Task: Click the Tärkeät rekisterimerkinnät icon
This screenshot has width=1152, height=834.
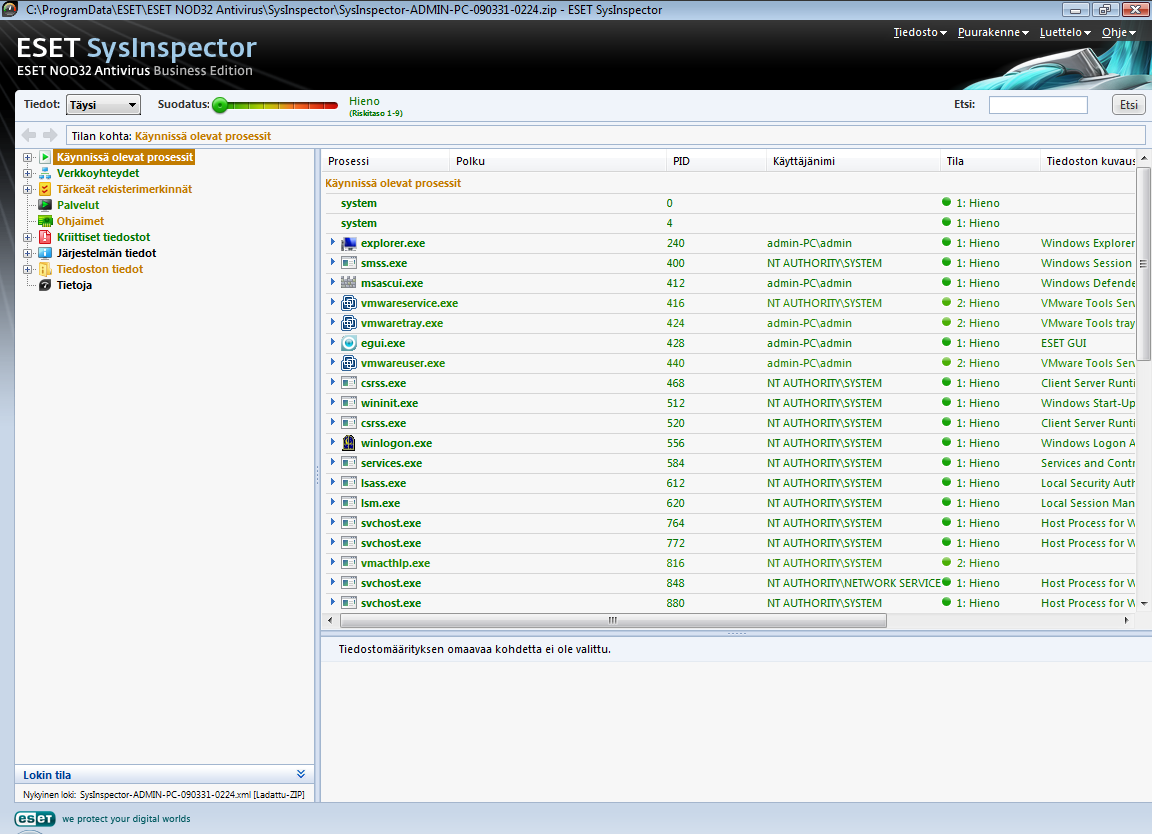Action: (x=45, y=190)
